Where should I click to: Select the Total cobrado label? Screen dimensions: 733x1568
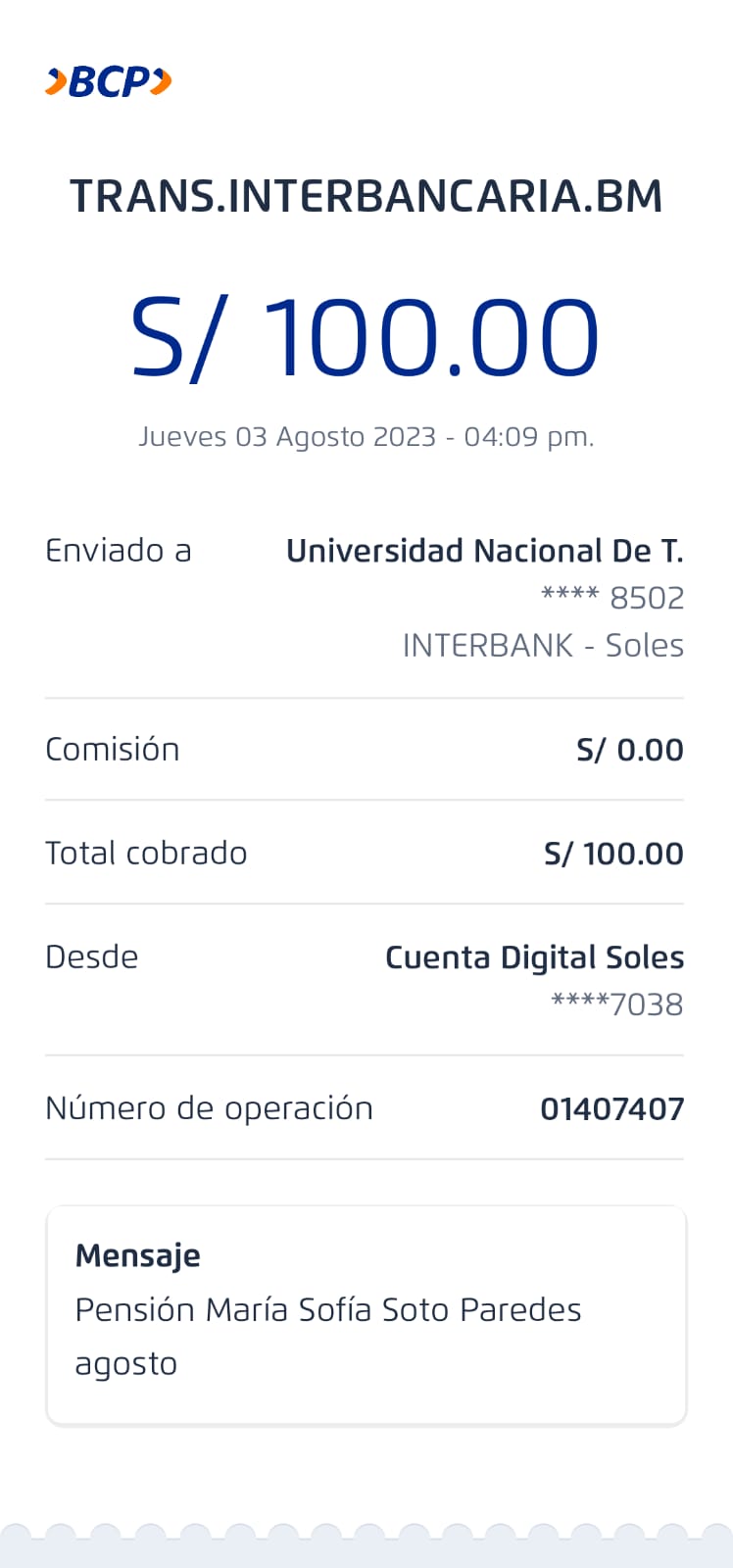146,854
